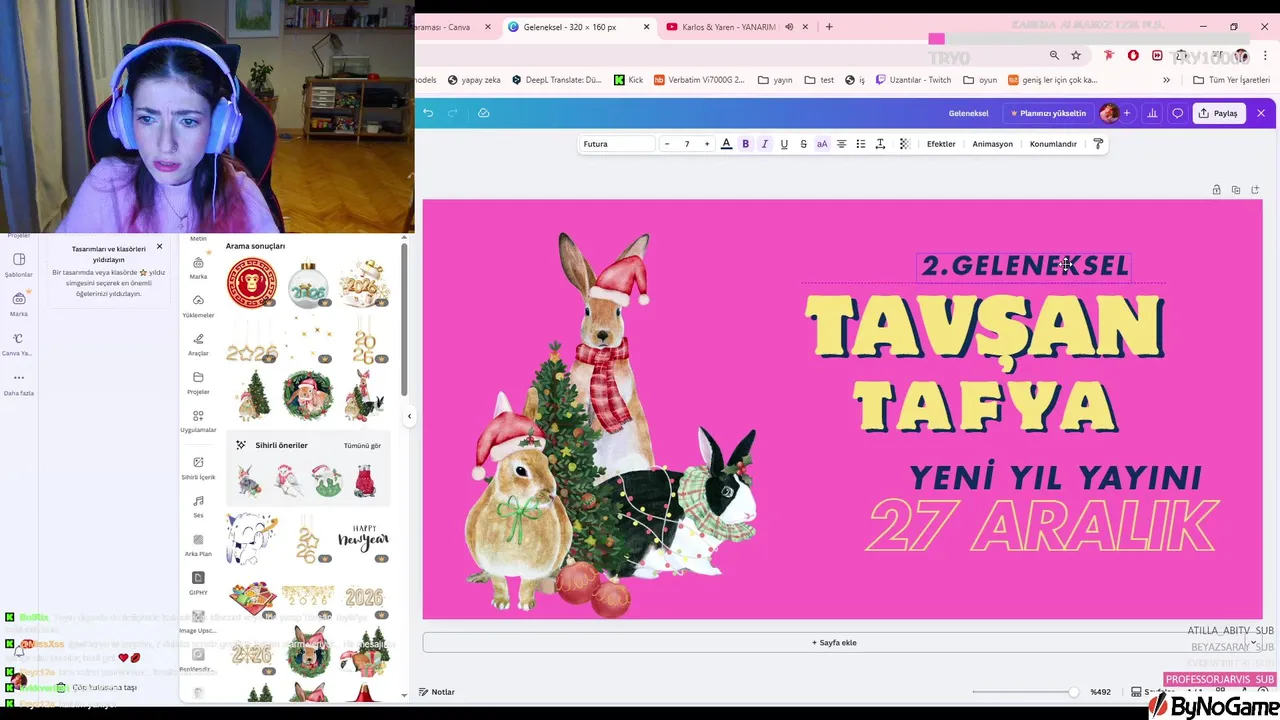
Task: Bookmark this page with star icon
Action: click(x=1076, y=55)
